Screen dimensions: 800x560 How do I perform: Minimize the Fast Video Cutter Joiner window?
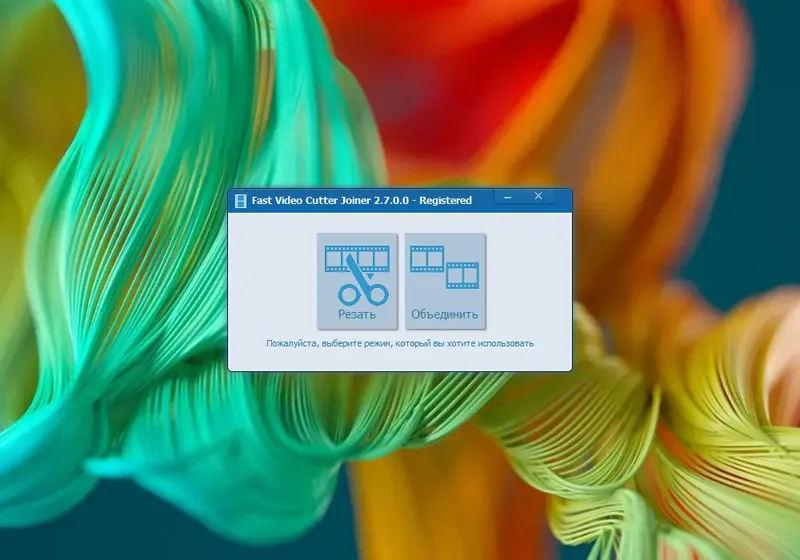508,196
